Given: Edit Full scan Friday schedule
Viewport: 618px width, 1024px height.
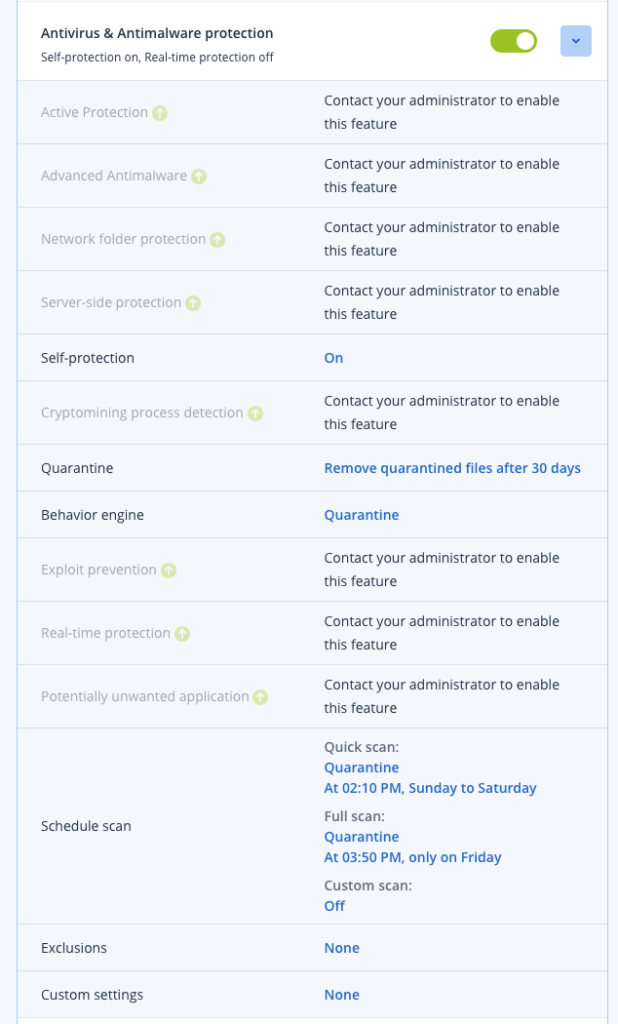Looking at the screenshot, I should 412,857.
